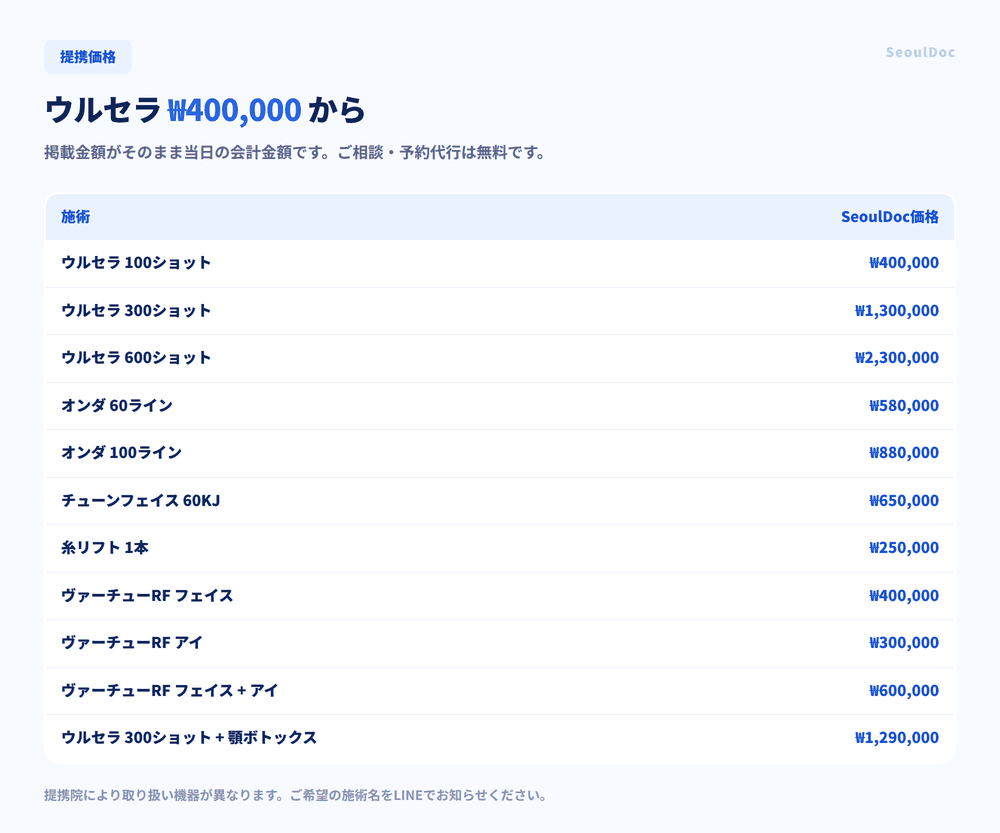Image resolution: width=1000 pixels, height=833 pixels.
Task: Click the ₩300,000 price
Action: 904,643
